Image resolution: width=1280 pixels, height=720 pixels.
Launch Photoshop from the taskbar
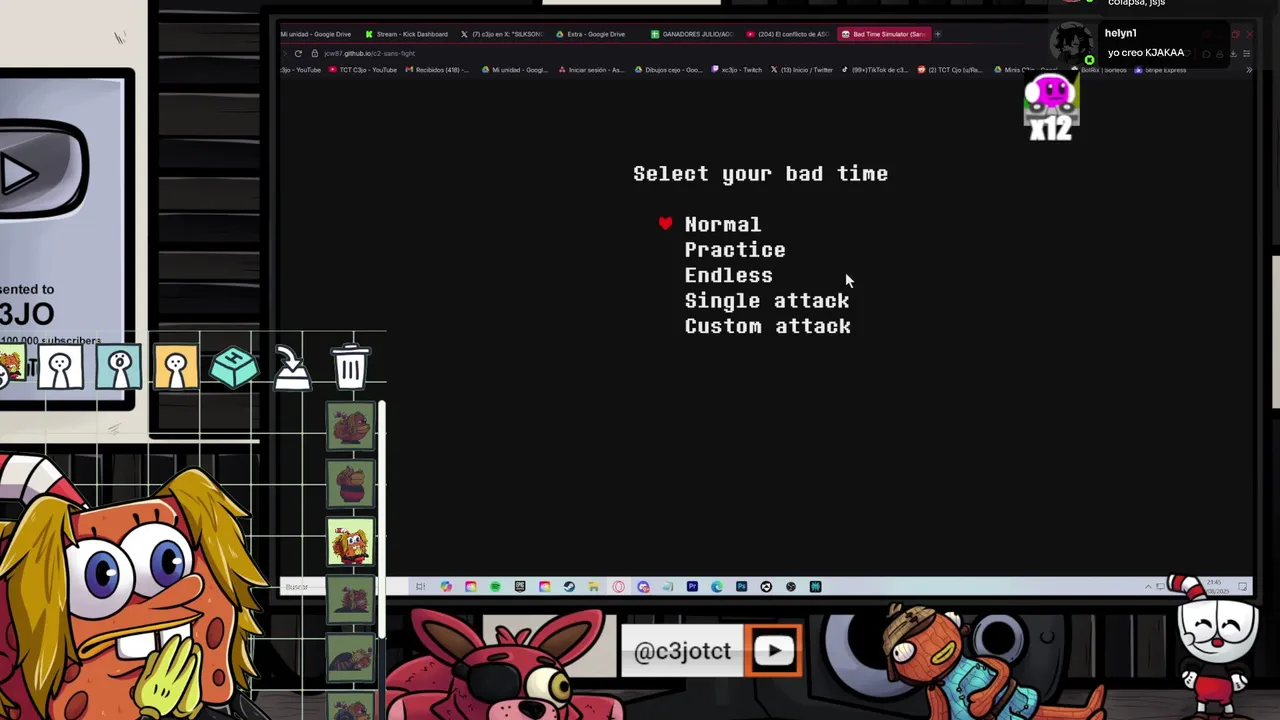741,587
